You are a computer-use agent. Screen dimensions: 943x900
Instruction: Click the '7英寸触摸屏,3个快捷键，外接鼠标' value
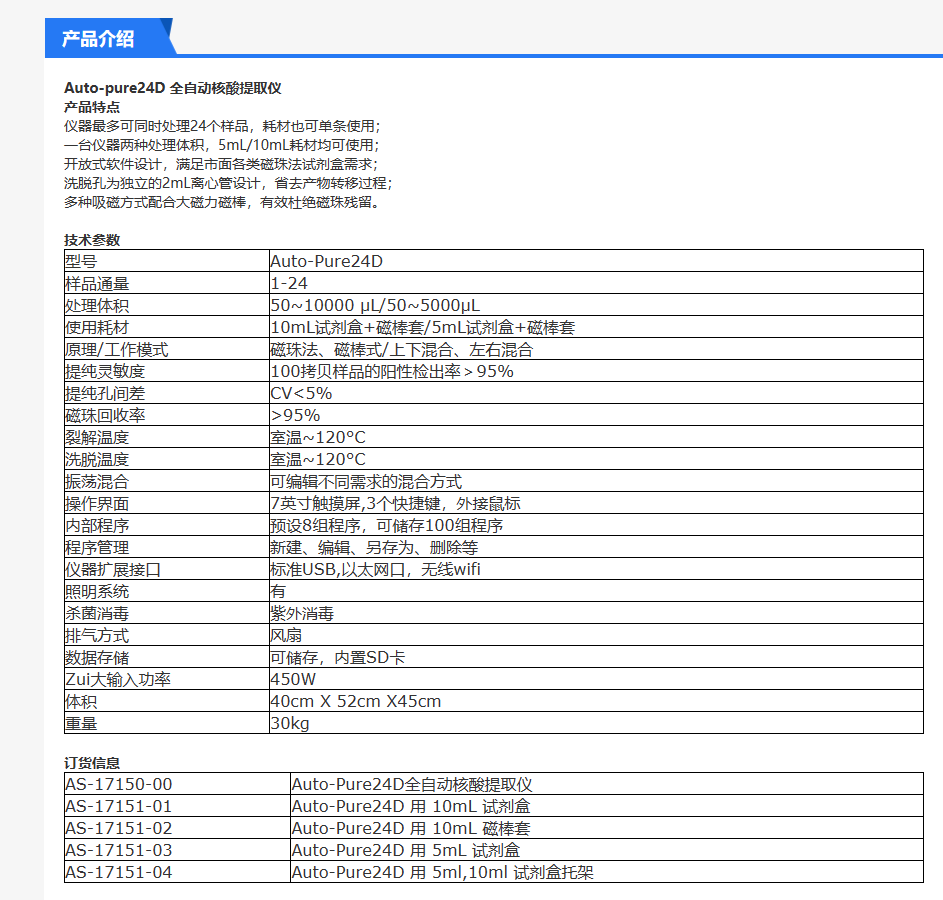click(395, 503)
